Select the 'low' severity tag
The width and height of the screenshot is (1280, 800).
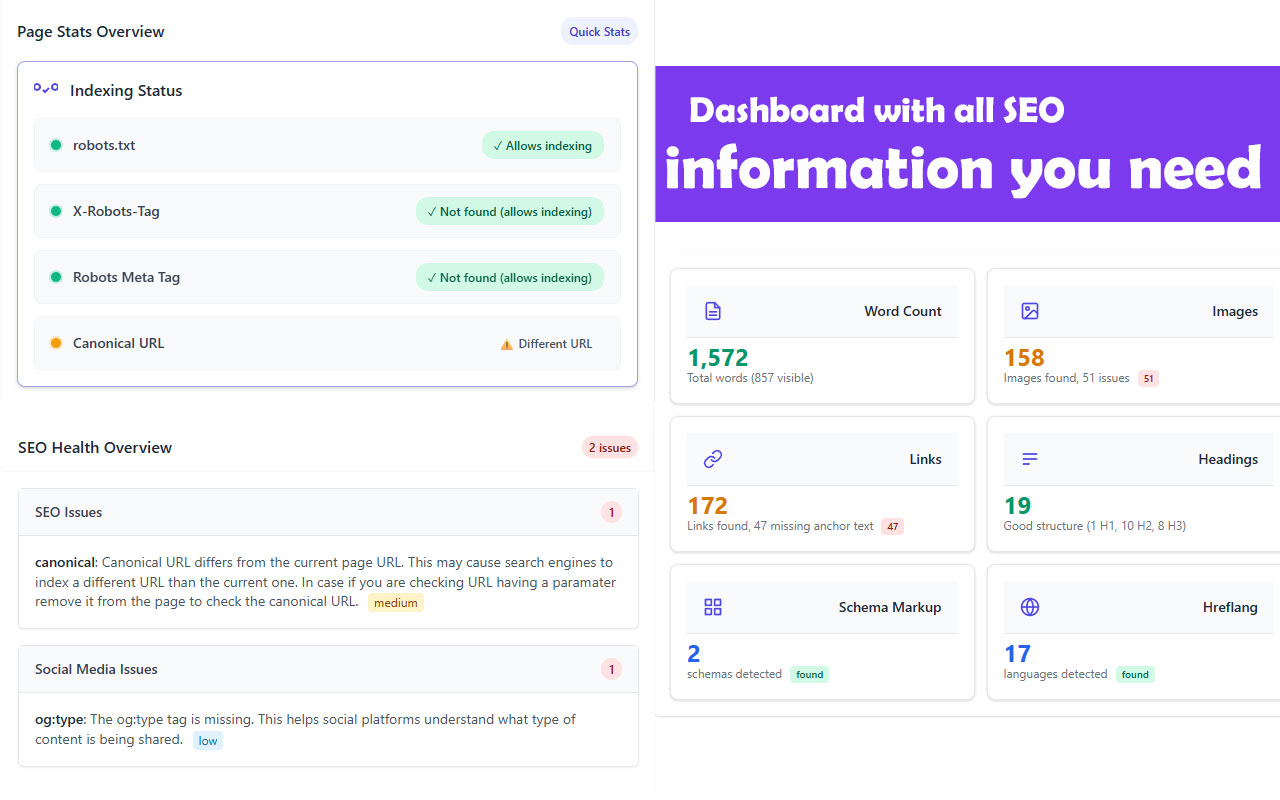click(208, 741)
